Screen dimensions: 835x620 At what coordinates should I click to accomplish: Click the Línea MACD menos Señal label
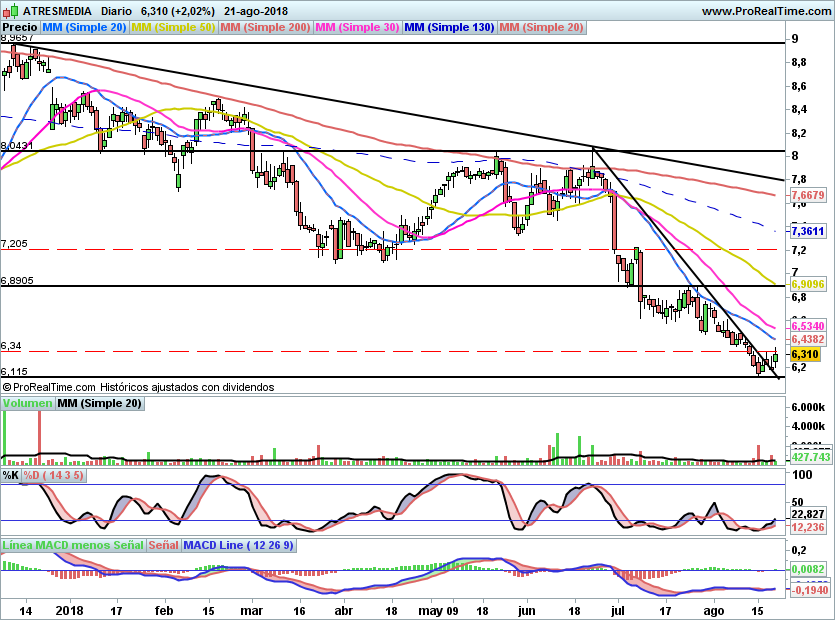point(72,546)
